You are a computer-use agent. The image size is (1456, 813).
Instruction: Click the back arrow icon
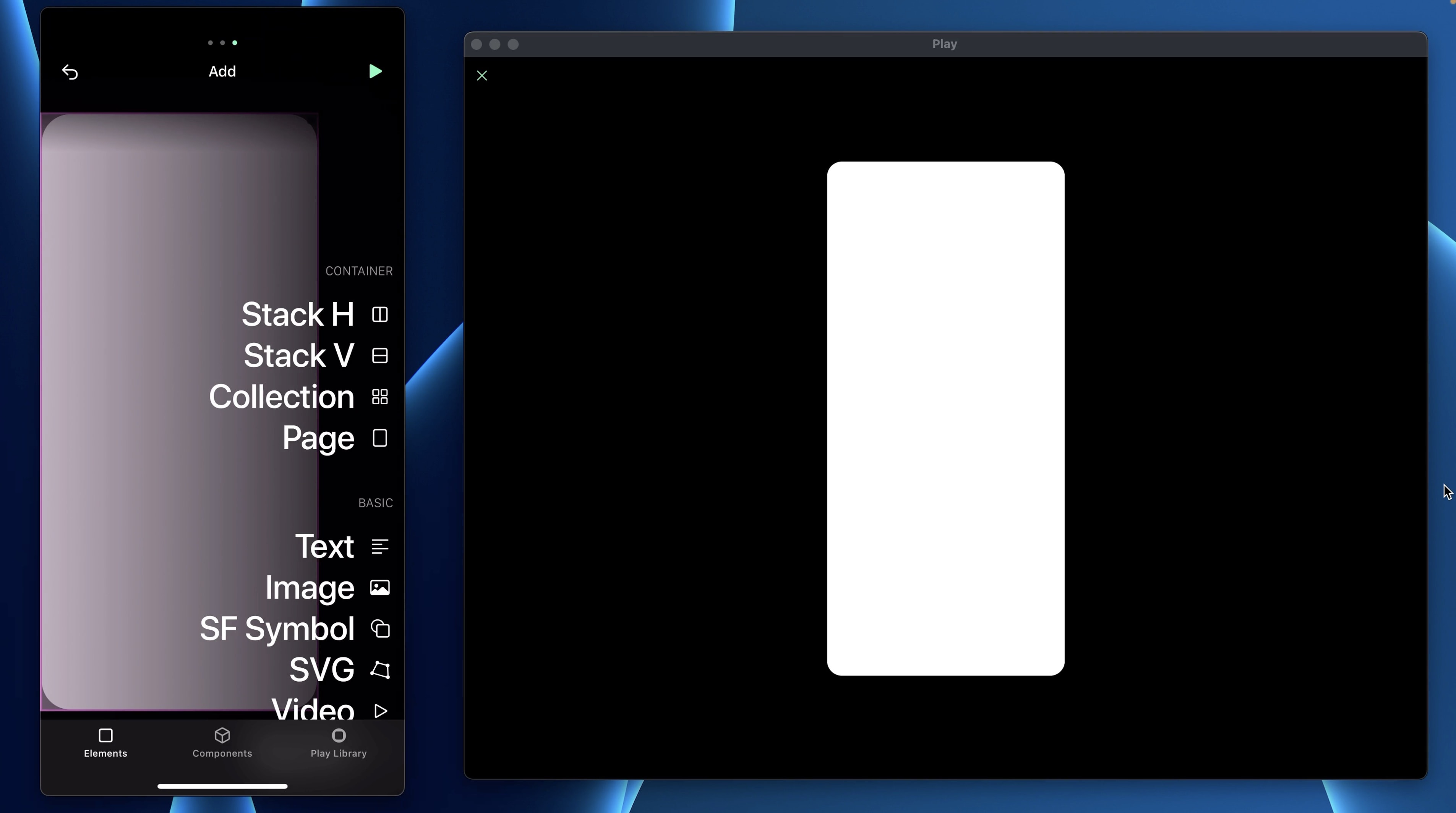[70, 72]
